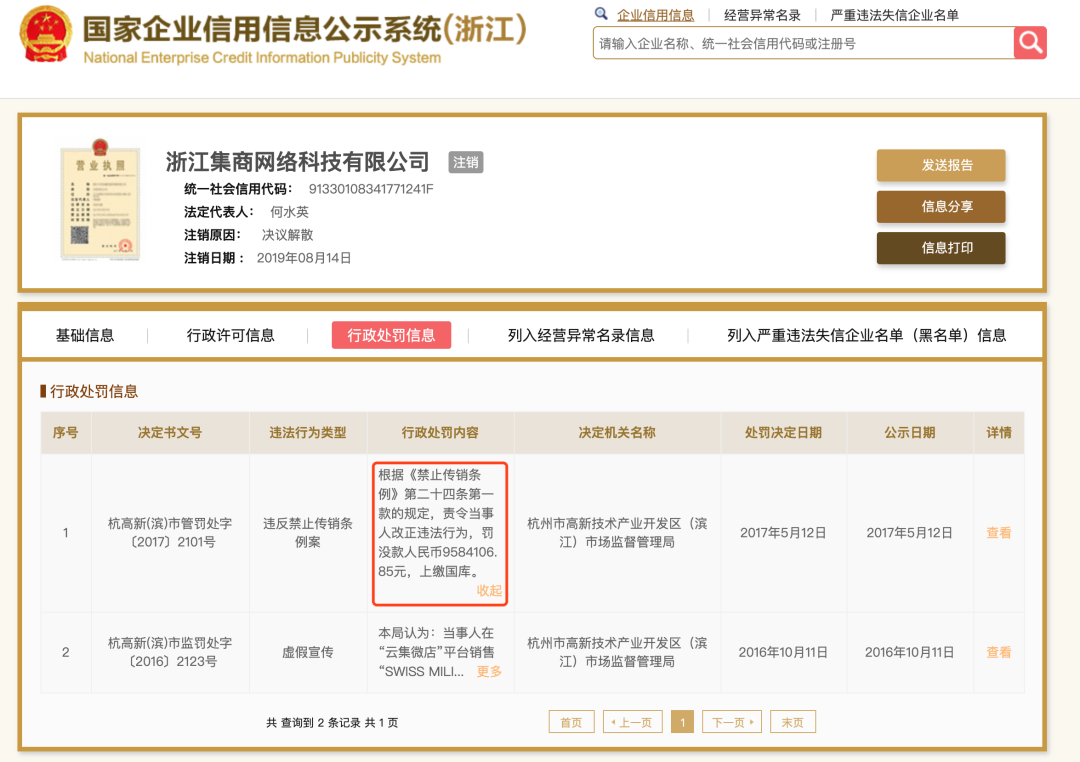Open the 列入严重违法失信企业名单（黑名单）信息 tab
The image size is (1080, 762).
coord(866,335)
